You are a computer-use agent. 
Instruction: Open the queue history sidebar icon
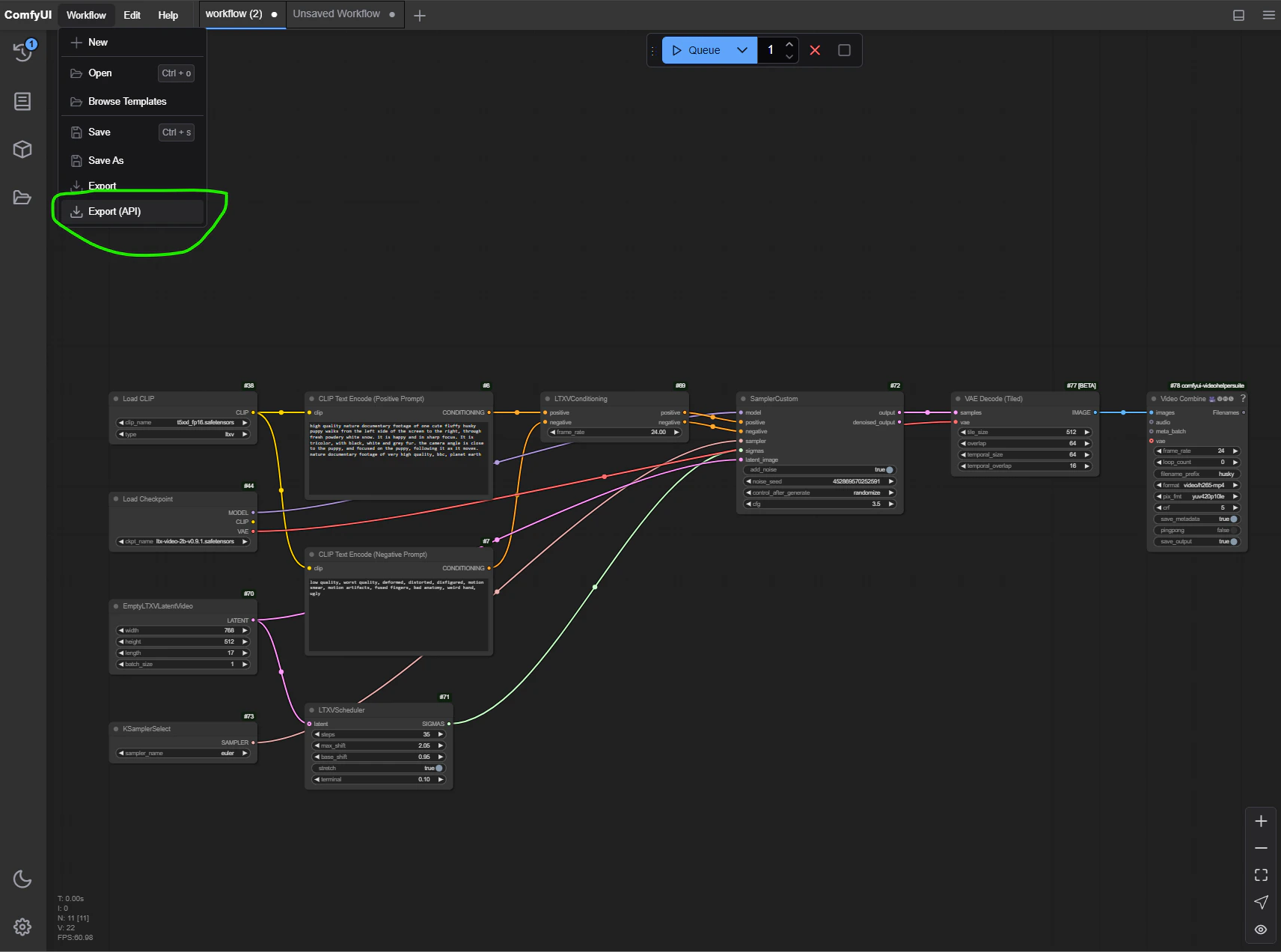pyautogui.click(x=22, y=51)
